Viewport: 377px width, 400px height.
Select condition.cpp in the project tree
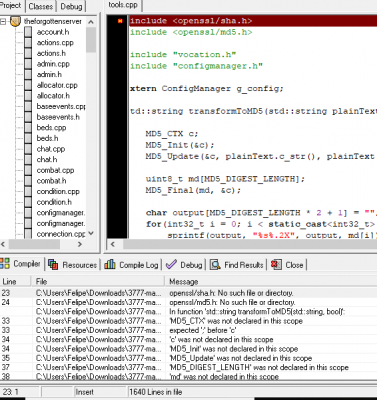[58, 192]
